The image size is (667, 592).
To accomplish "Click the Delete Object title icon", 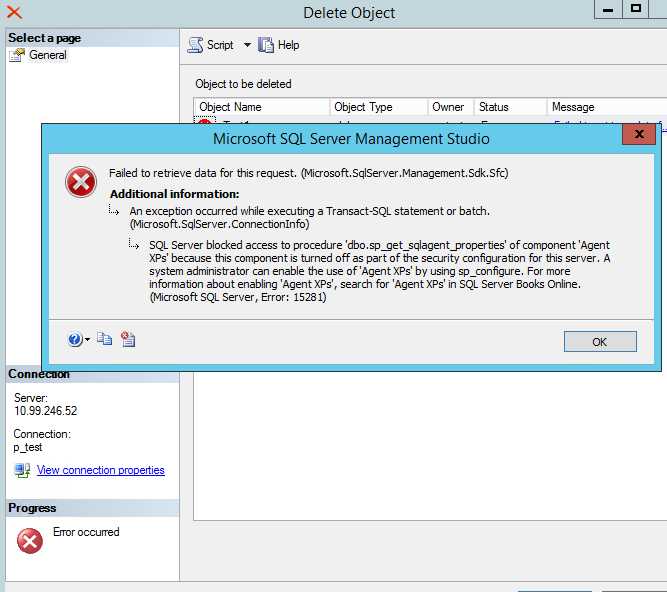I will click(14, 11).
